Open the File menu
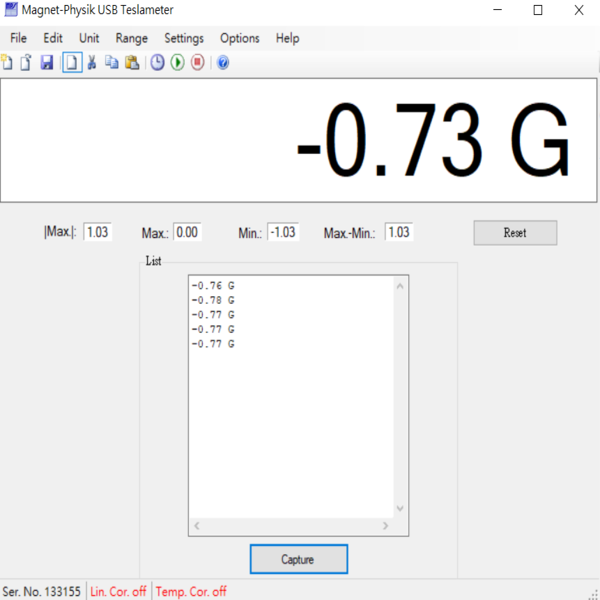 click(18, 38)
